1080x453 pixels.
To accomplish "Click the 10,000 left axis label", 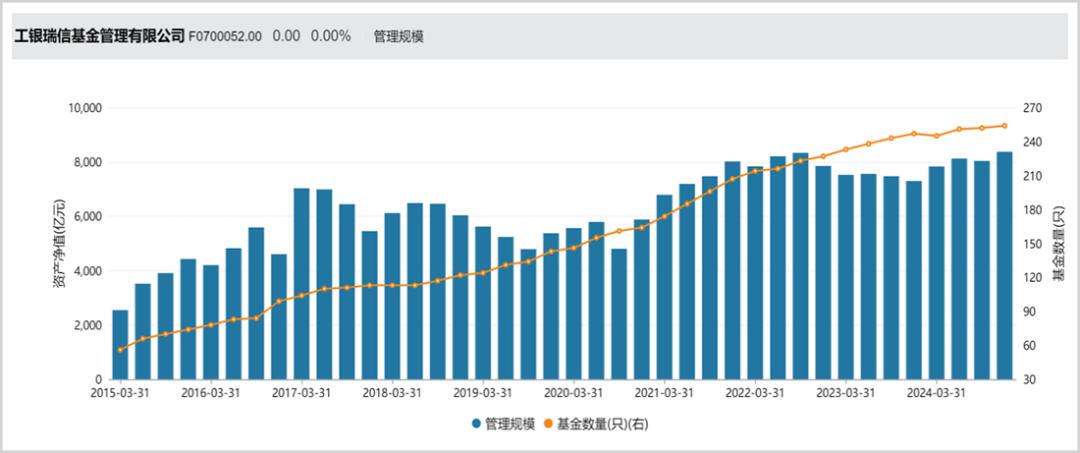I will (86, 108).
